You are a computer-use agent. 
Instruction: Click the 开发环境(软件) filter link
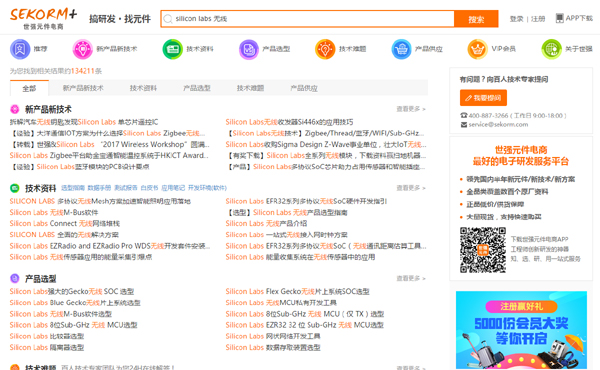point(207,188)
